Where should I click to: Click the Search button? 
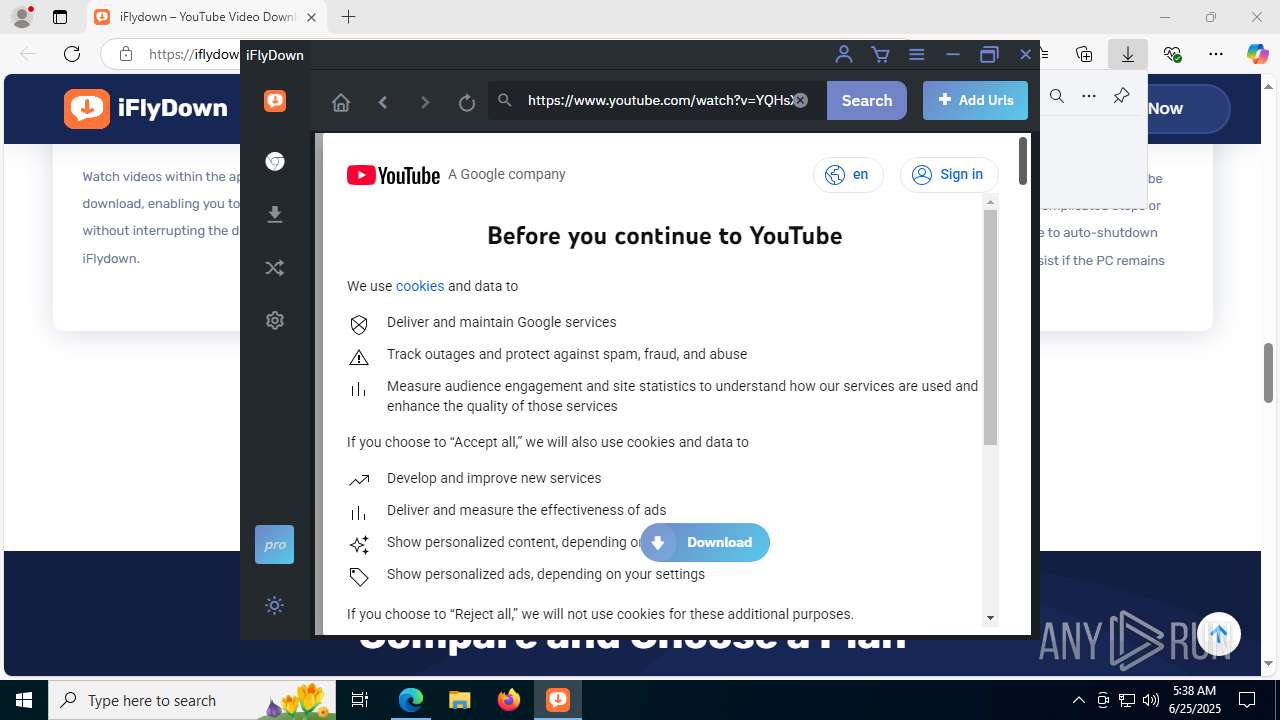click(x=867, y=100)
